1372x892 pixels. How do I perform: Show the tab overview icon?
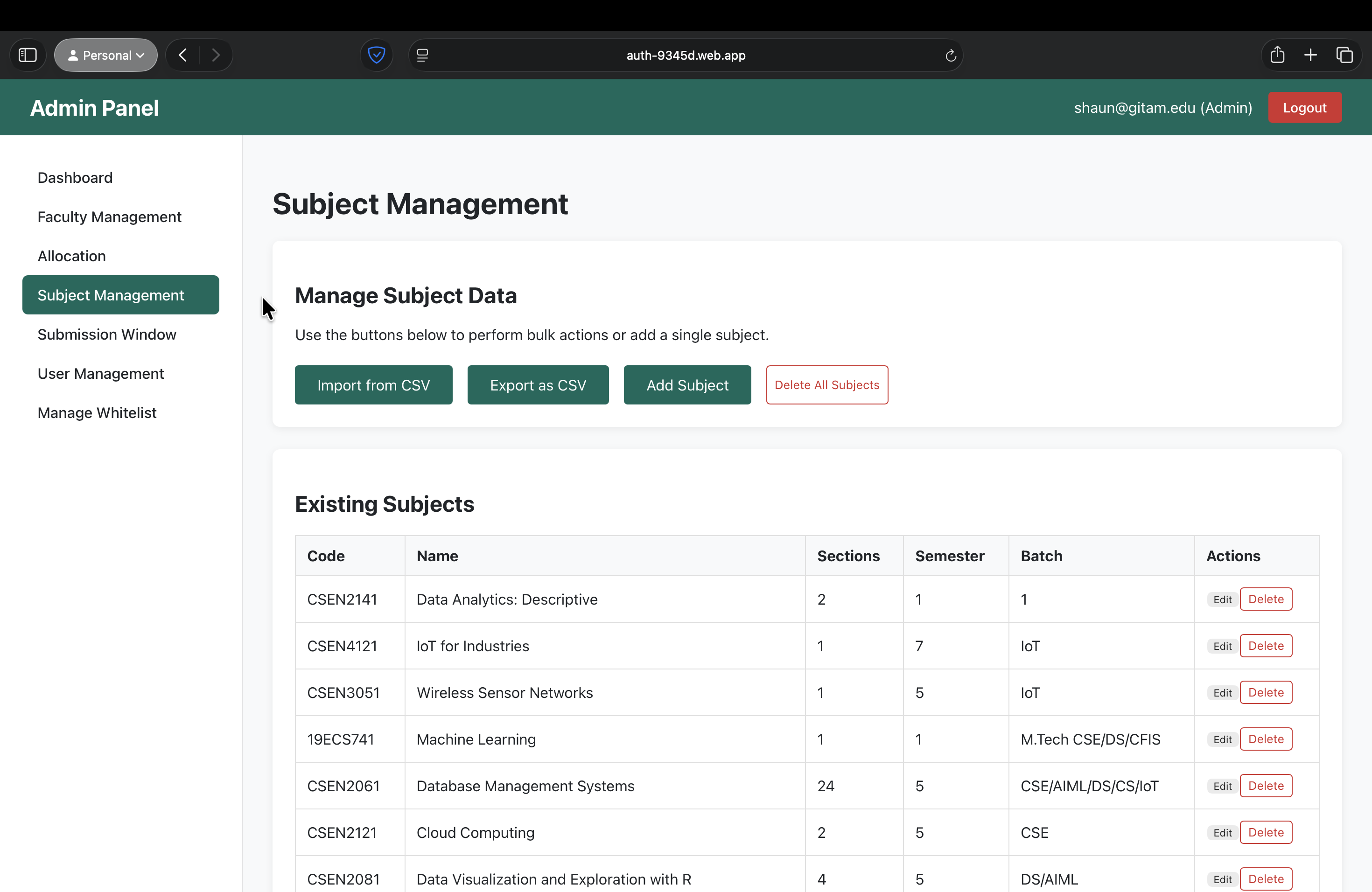click(1344, 56)
